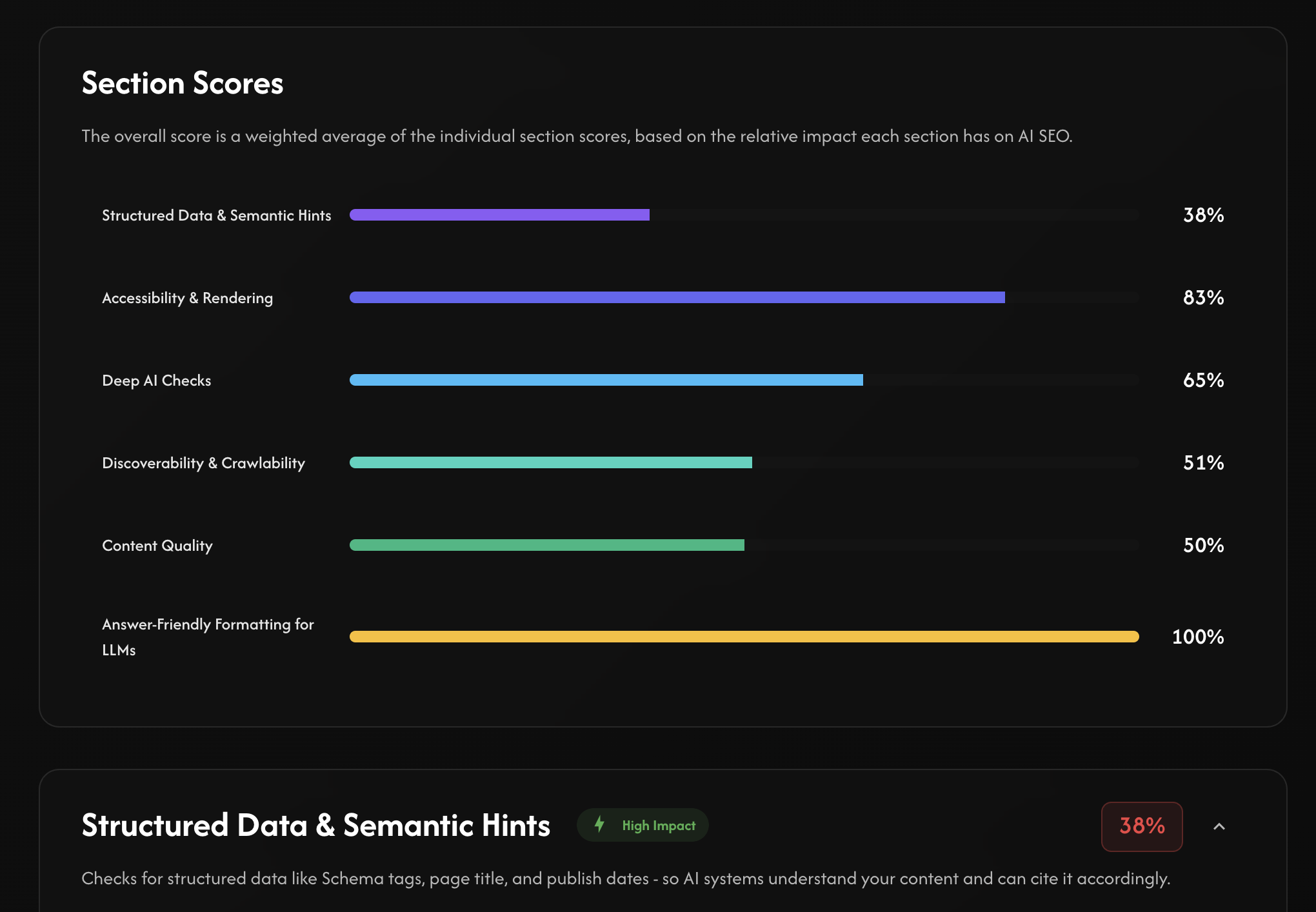Viewport: 1316px width, 912px height.
Task: Click the 38% value in Section Scores list
Action: 1203,215
